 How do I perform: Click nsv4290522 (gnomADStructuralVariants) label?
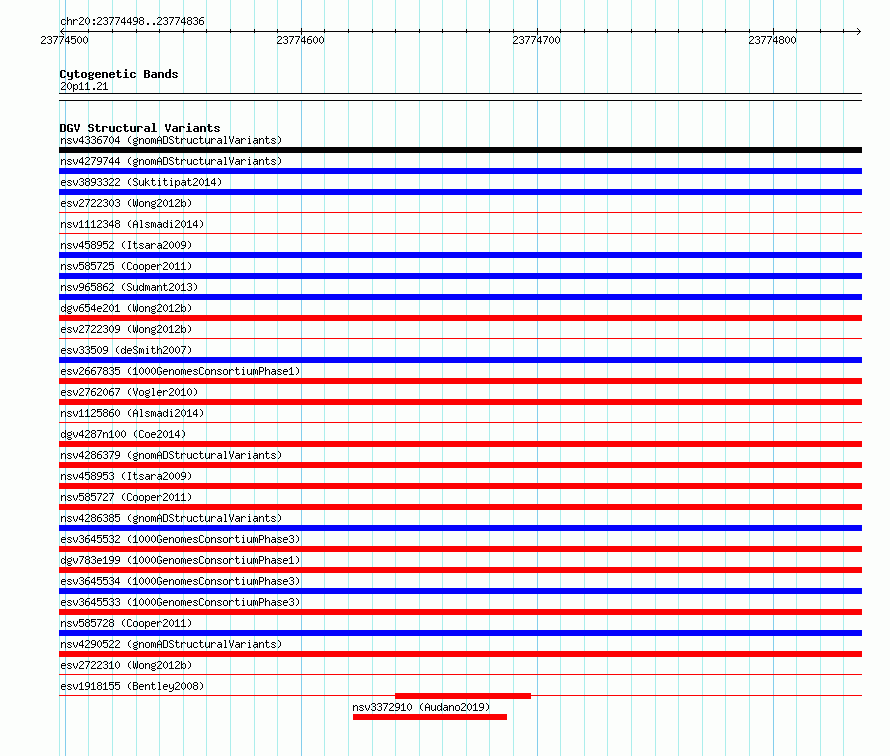click(171, 644)
